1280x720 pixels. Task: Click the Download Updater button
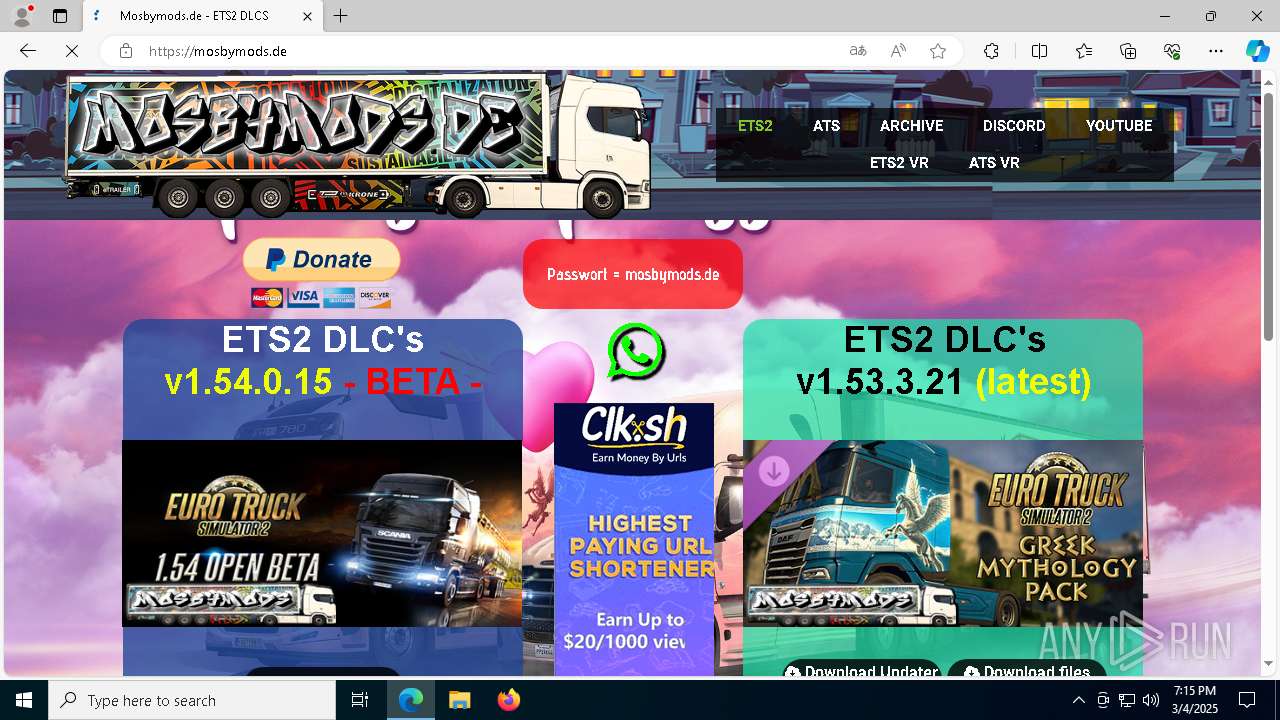862,669
